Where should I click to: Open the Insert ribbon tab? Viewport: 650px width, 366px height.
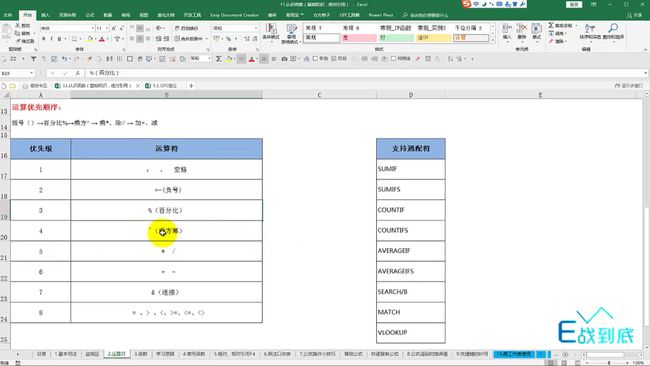(x=45, y=15)
